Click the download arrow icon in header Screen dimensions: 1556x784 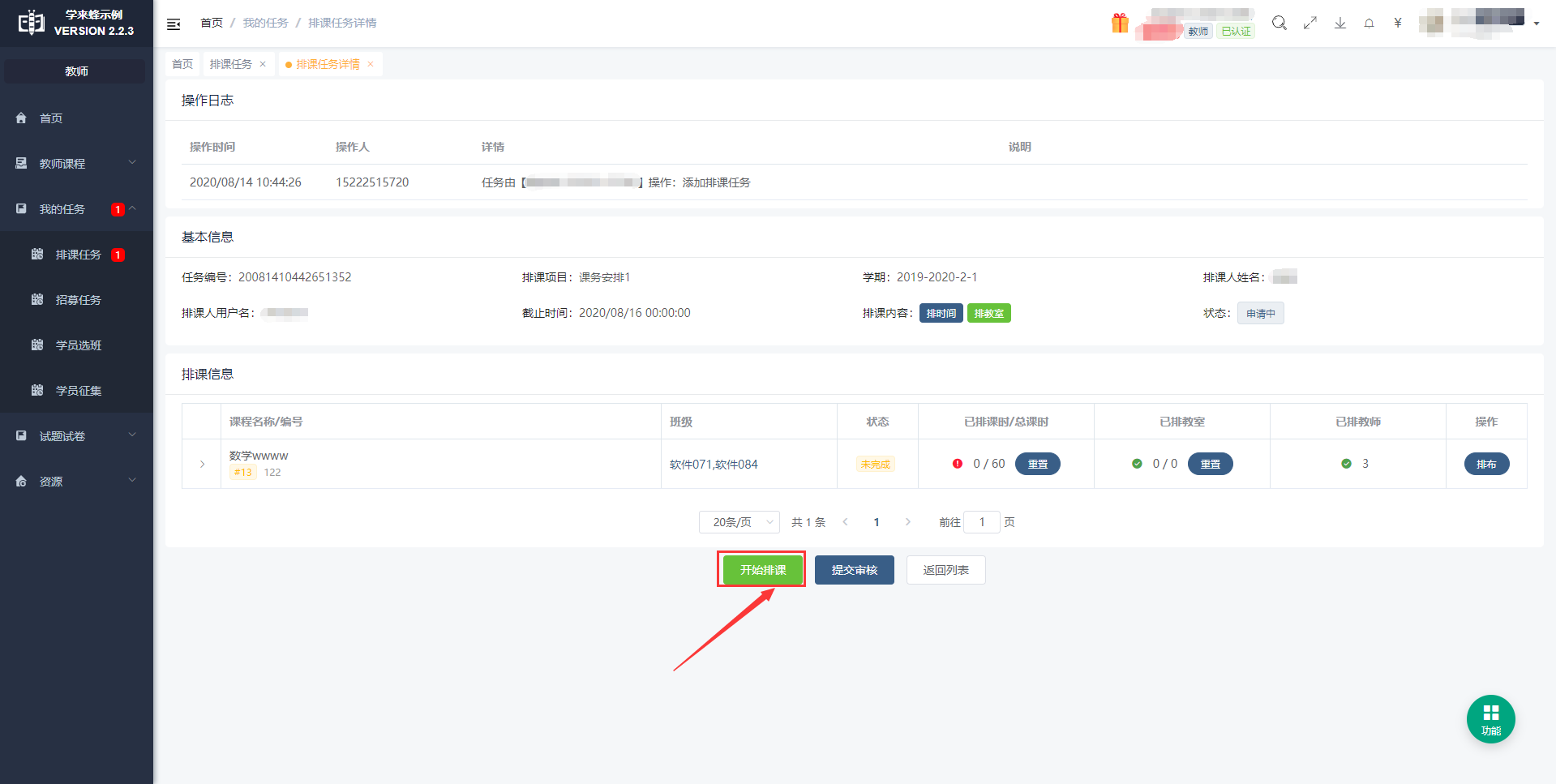click(x=1340, y=24)
